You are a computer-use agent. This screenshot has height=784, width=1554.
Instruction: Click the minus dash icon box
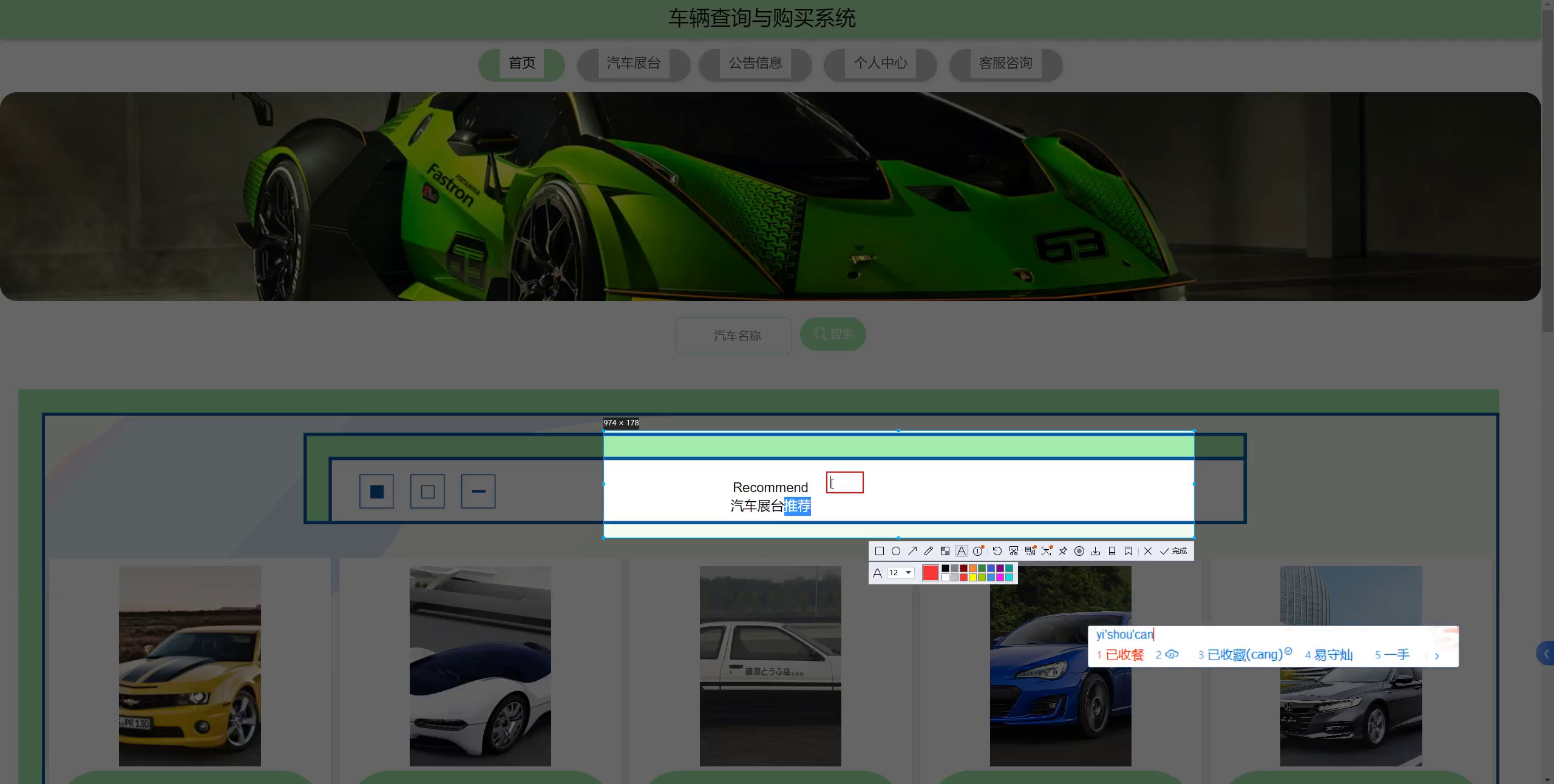[x=478, y=492]
